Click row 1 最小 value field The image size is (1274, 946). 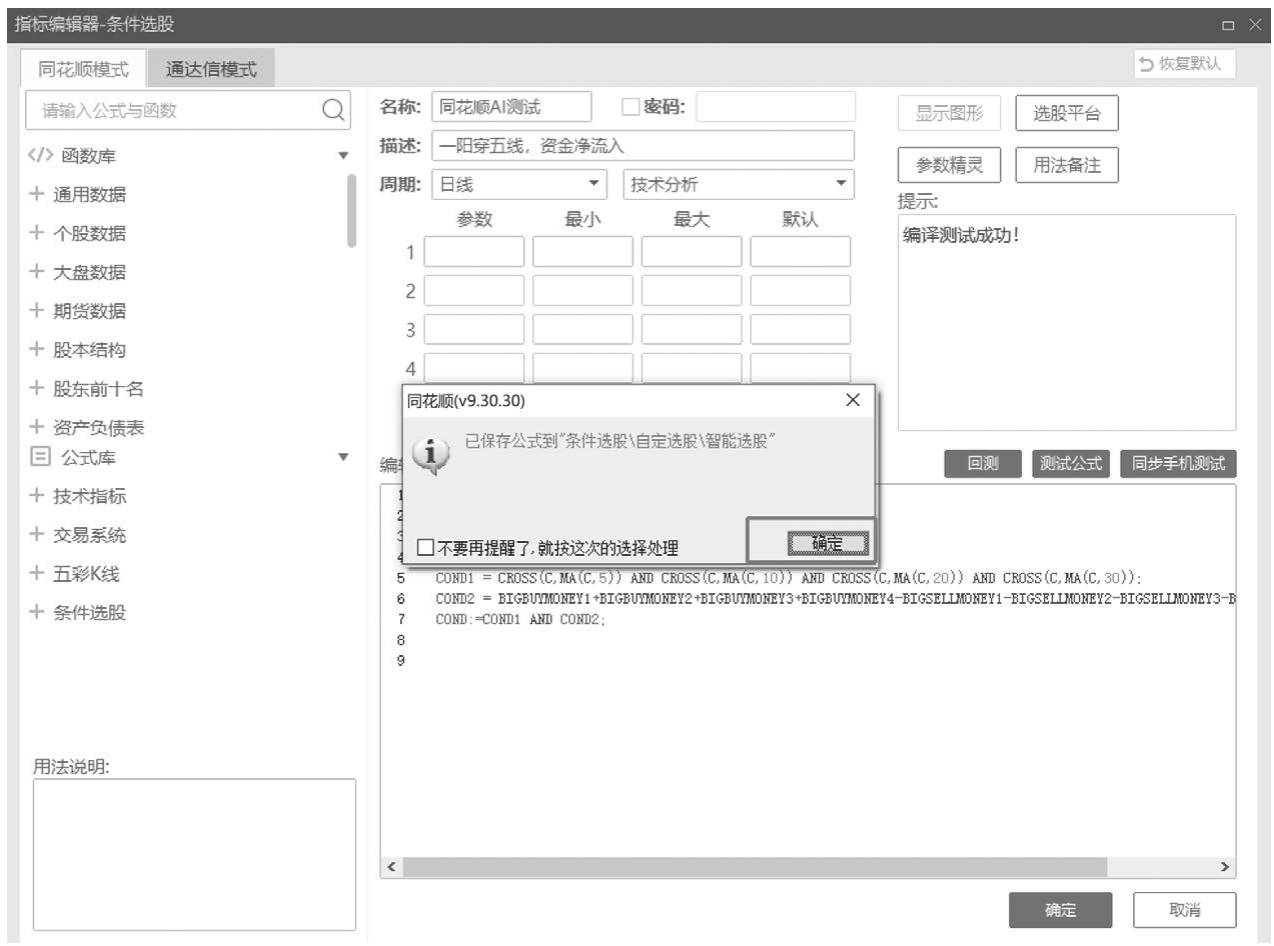(x=582, y=251)
